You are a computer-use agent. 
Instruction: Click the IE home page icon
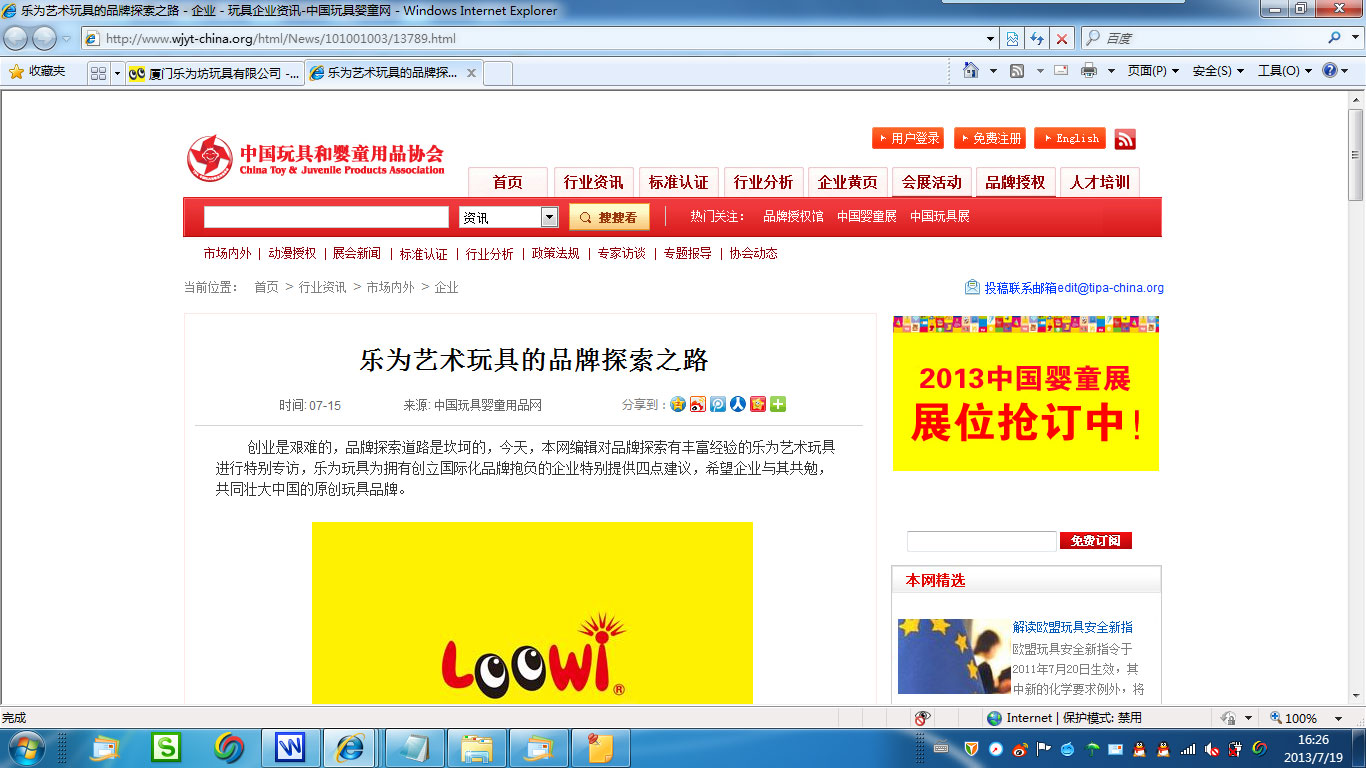[970, 70]
